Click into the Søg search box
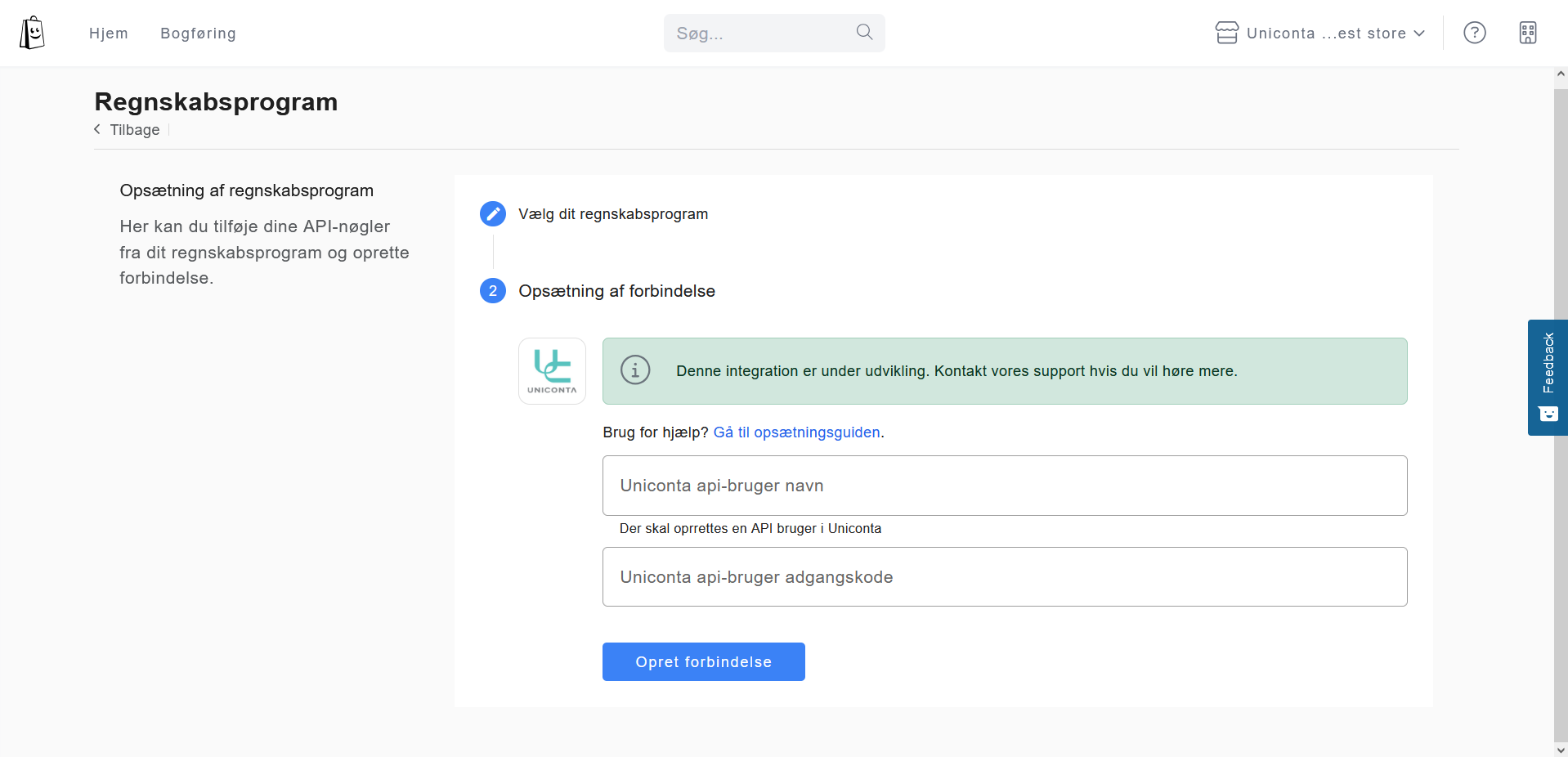 pos(760,34)
